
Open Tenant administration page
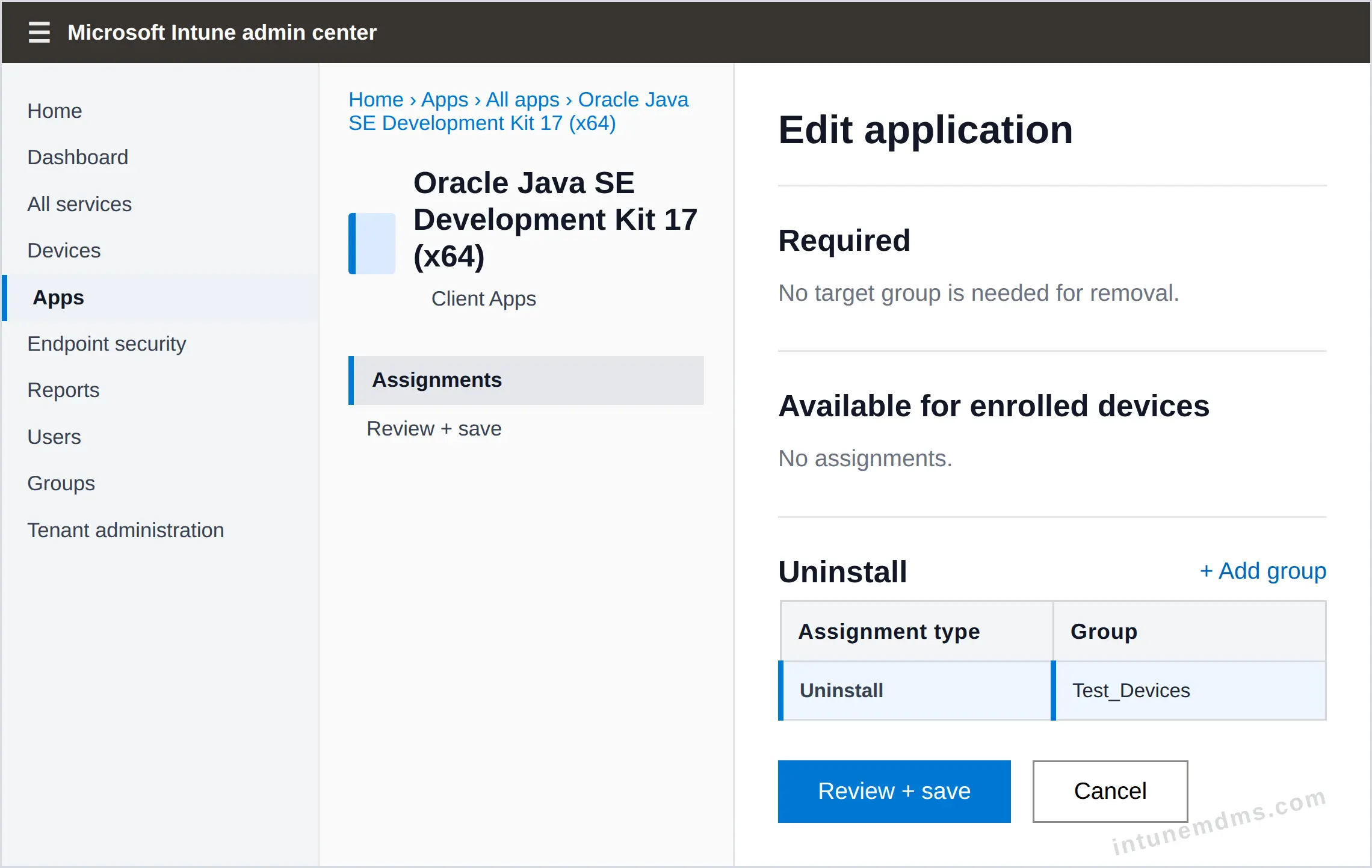[126, 530]
